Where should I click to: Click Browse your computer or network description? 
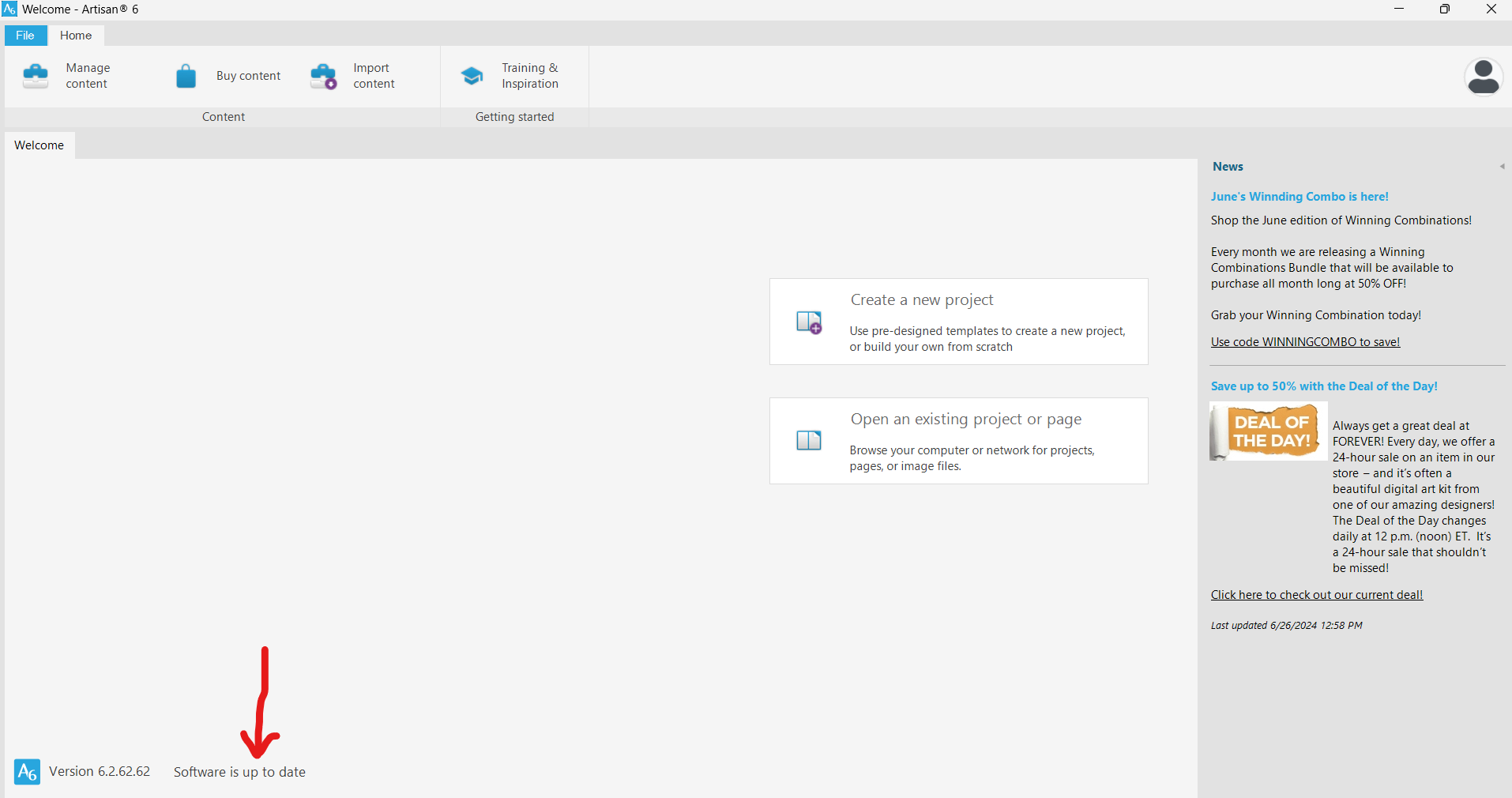tap(972, 458)
